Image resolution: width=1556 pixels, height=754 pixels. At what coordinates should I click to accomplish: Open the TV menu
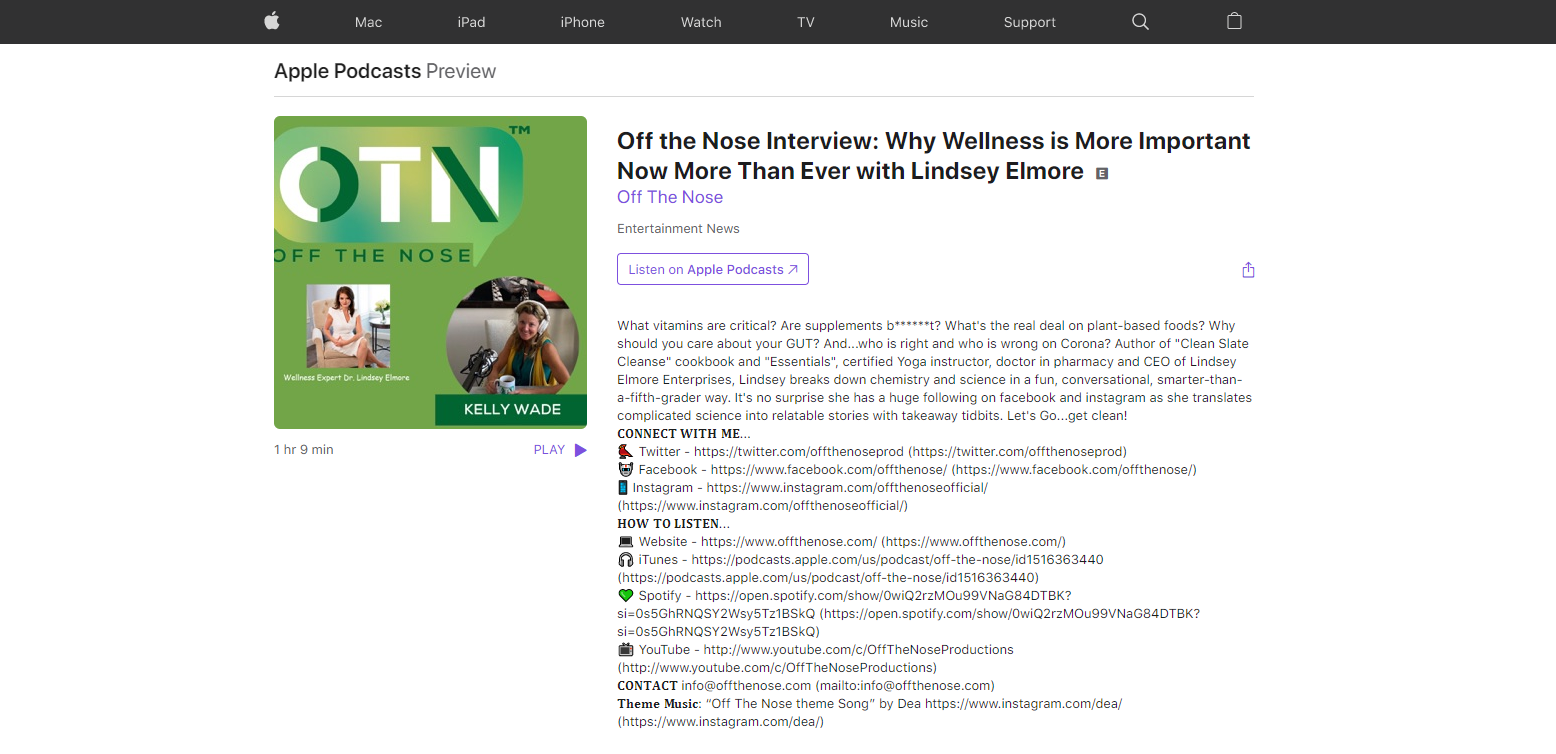pyautogui.click(x=806, y=22)
